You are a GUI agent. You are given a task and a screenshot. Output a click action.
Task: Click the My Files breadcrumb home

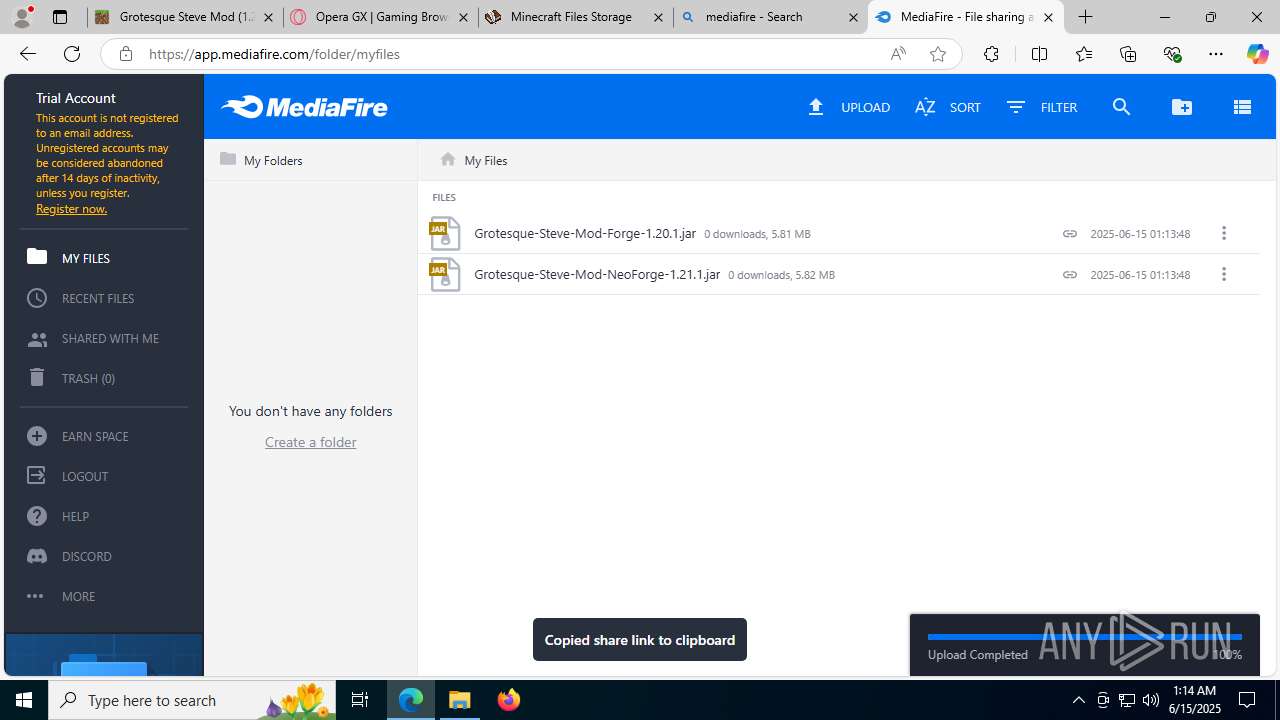coord(474,160)
